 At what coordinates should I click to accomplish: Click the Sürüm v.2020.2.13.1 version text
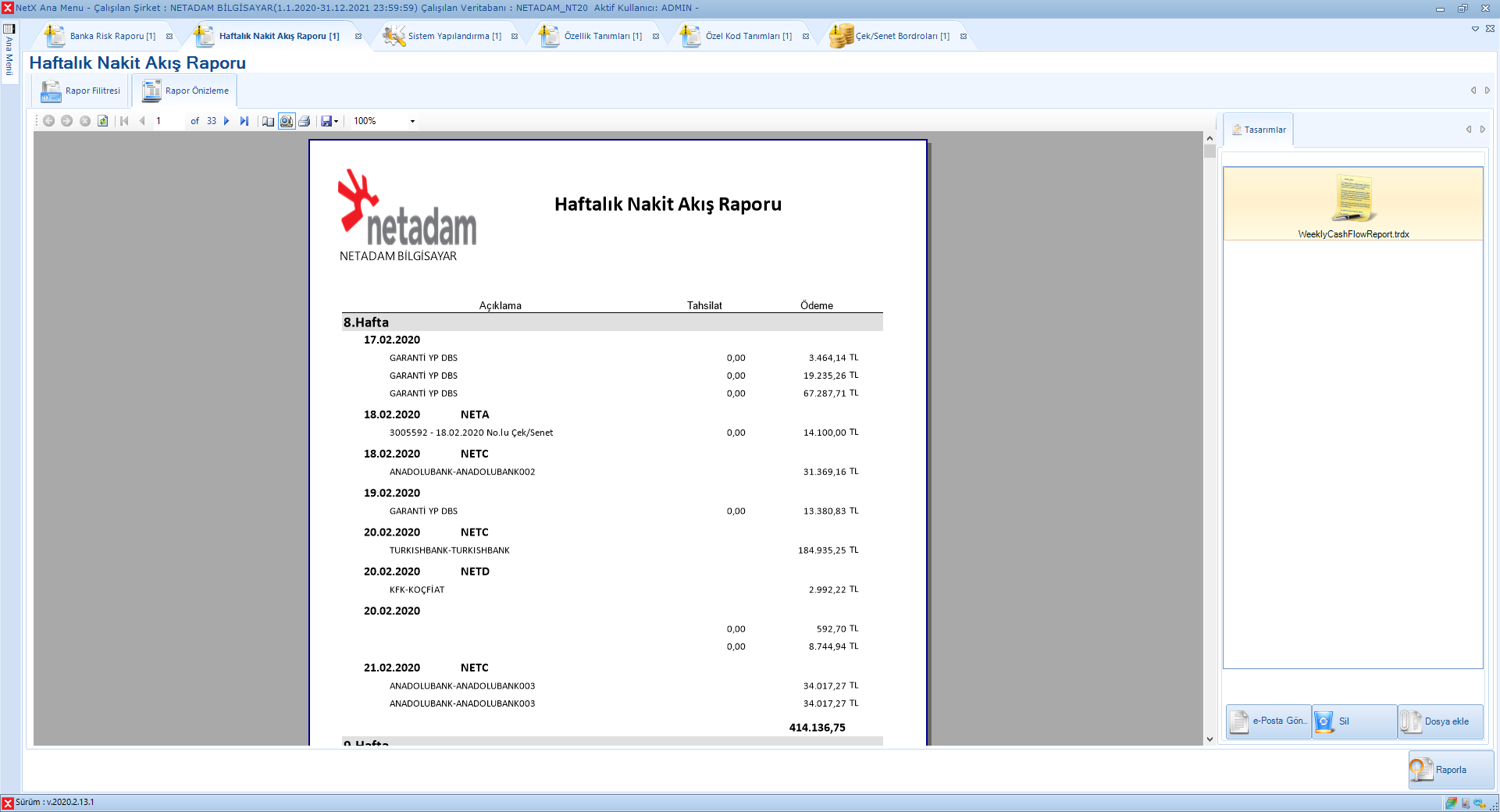pyautogui.click(x=55, y=803)
